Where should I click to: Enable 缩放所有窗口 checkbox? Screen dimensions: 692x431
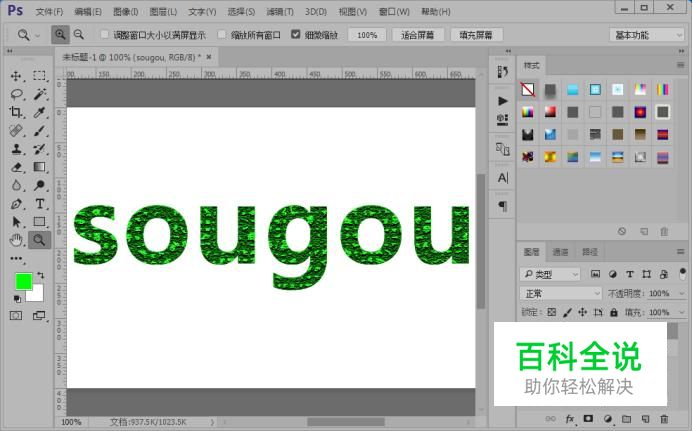(x=222, y=34)
